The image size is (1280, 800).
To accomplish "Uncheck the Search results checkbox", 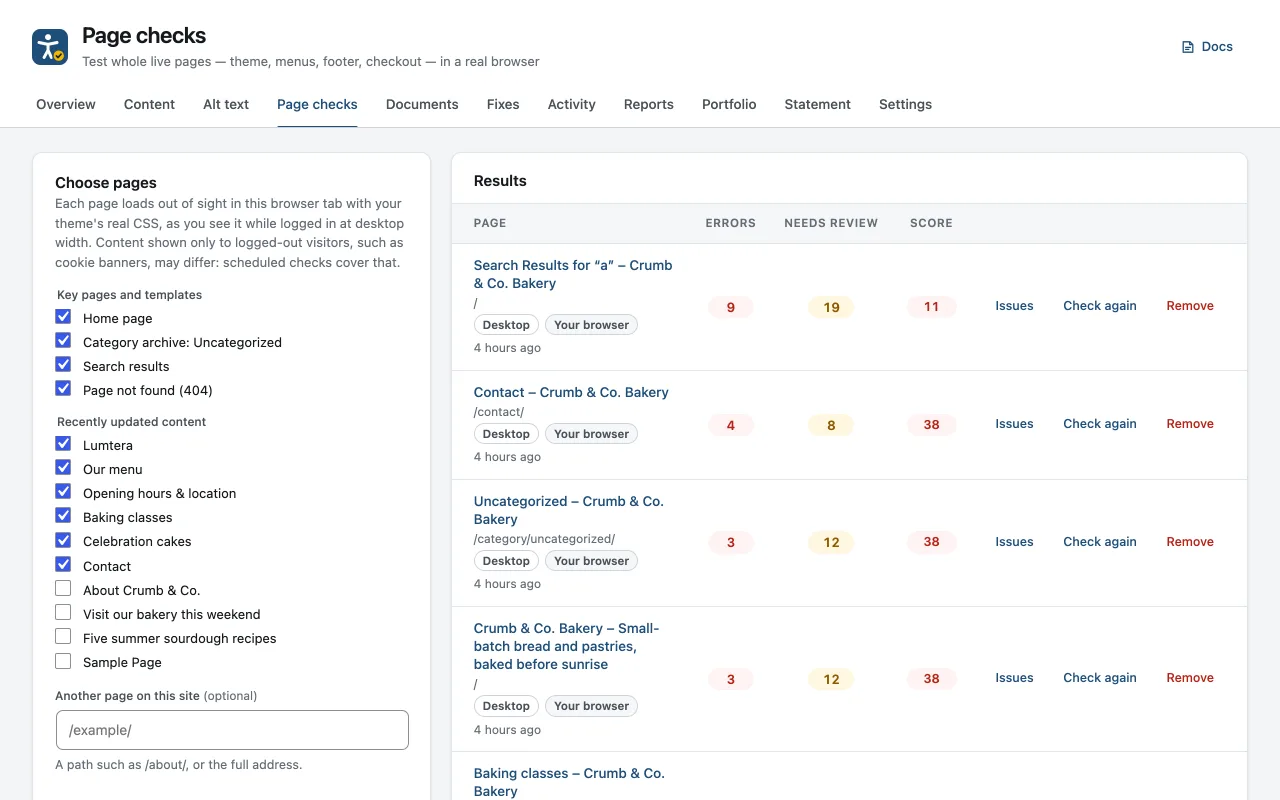I will [x=63, y=365].
